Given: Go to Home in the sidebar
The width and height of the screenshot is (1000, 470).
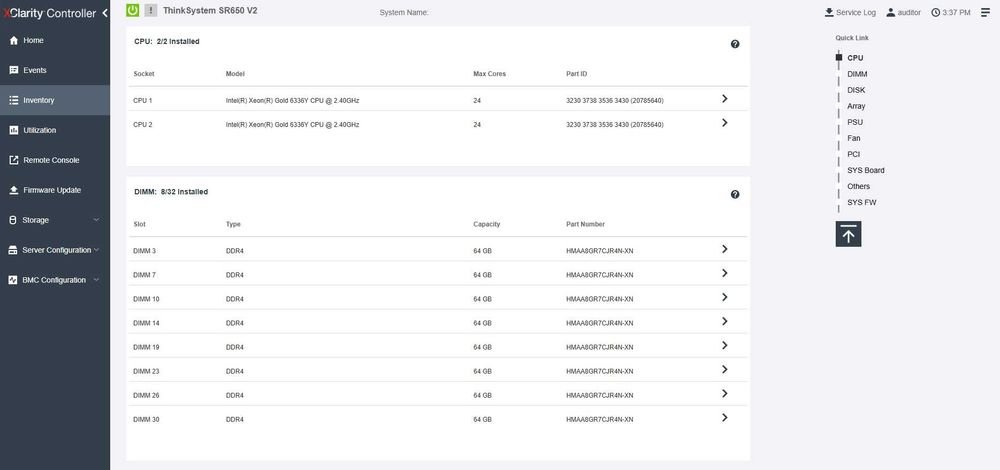Looking at the screenshot, I should [55, 40].
